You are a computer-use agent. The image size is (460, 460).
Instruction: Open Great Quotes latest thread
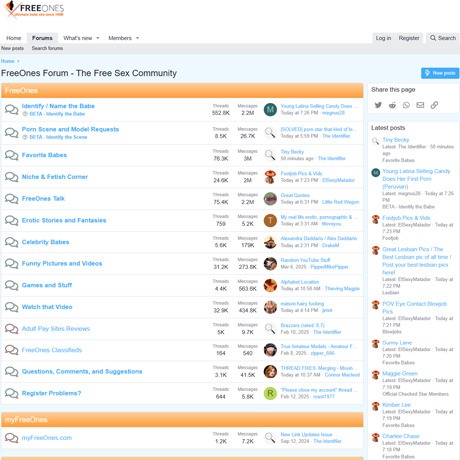tap(295, 195)
